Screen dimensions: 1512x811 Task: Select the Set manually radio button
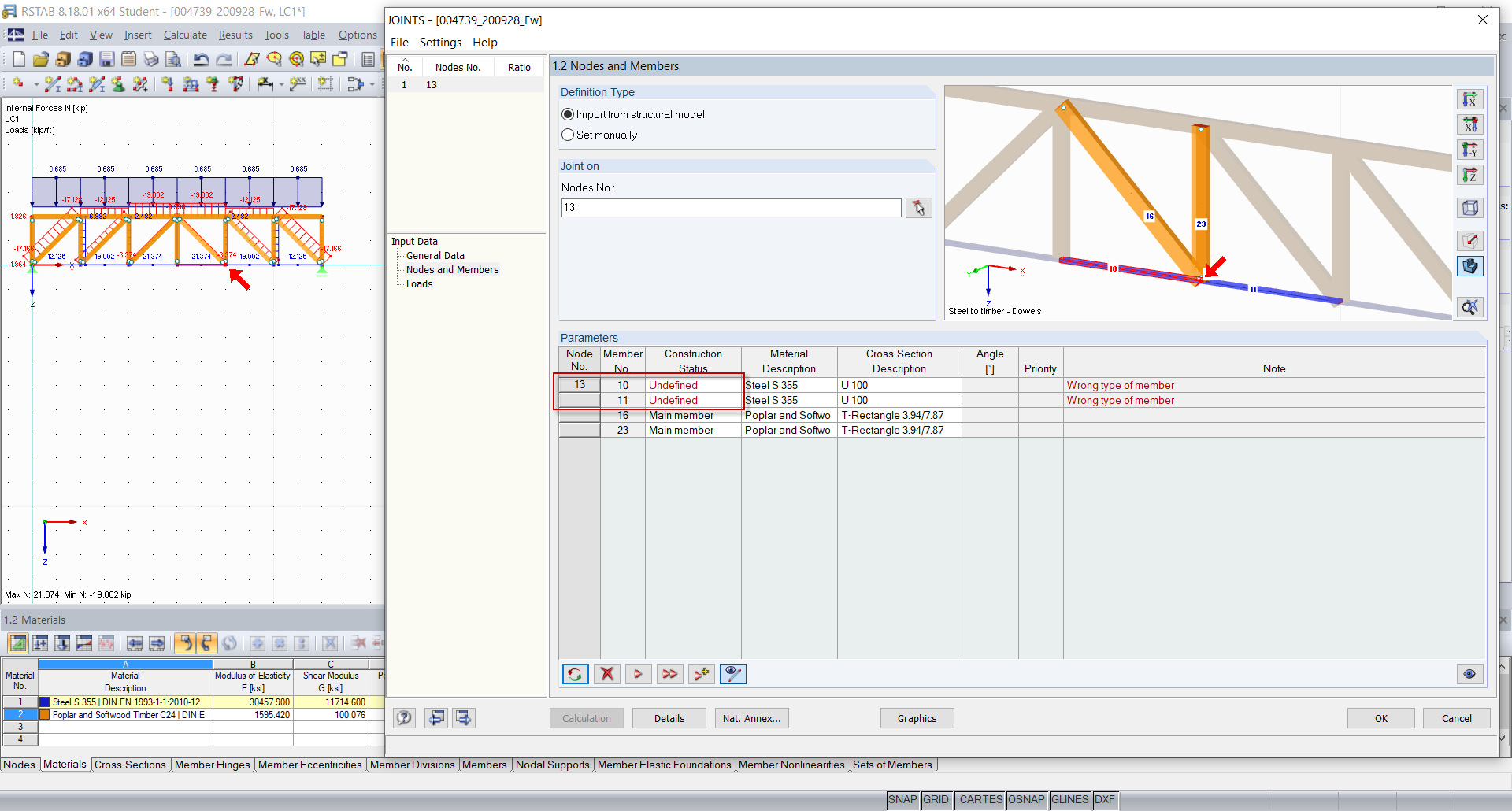pos(568,135)
